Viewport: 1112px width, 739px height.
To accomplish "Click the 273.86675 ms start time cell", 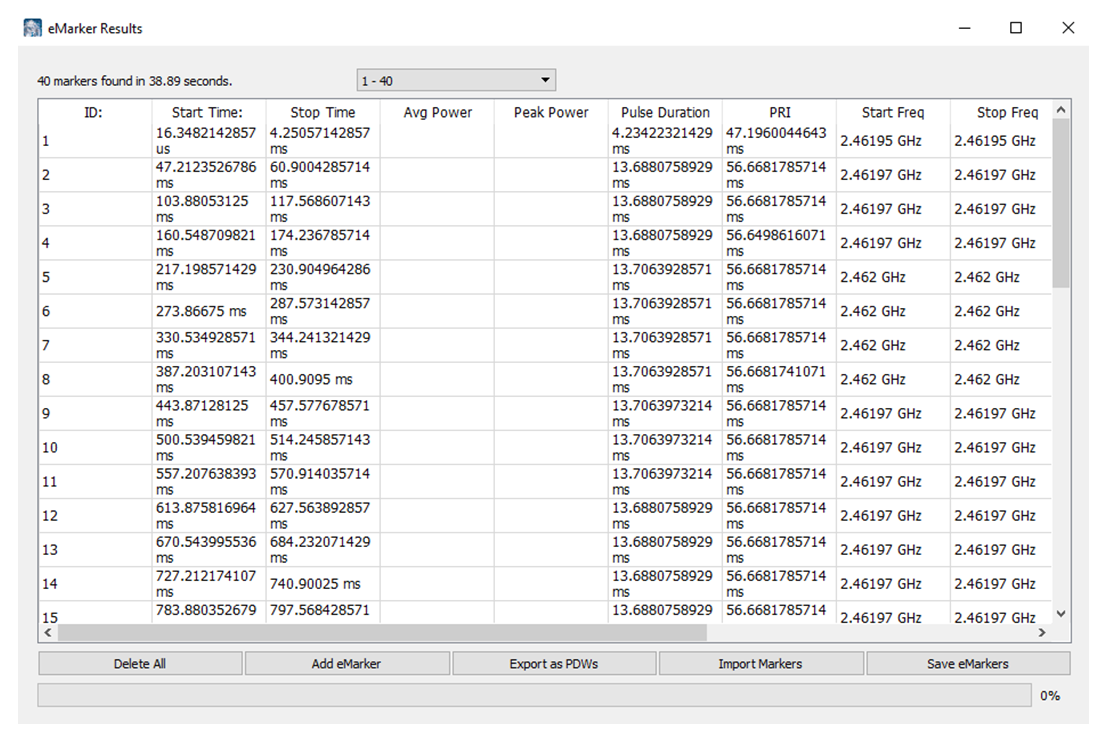I will (208, 311).
